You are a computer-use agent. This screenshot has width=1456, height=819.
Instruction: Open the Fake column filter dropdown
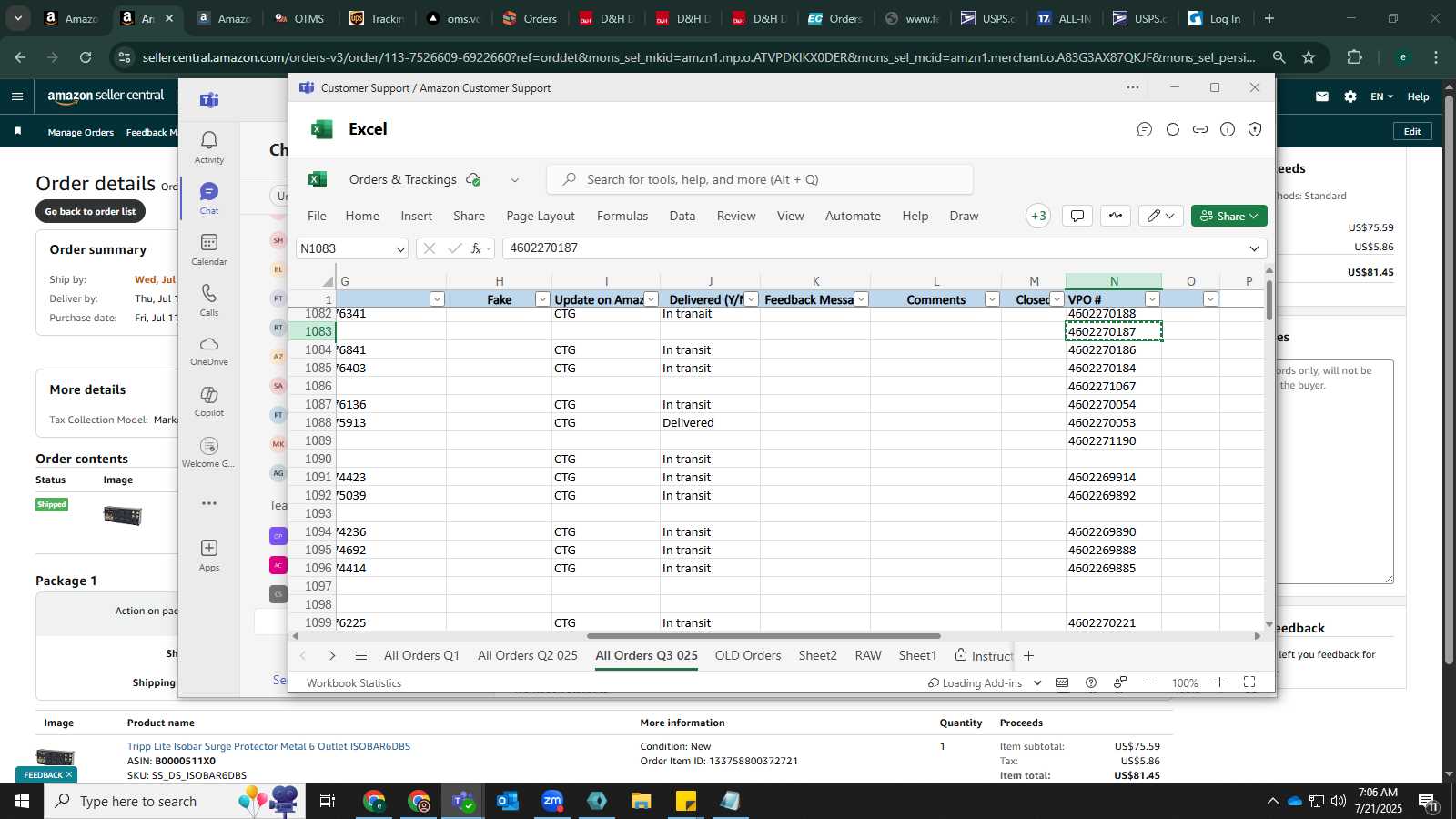[x=542, y=299]
